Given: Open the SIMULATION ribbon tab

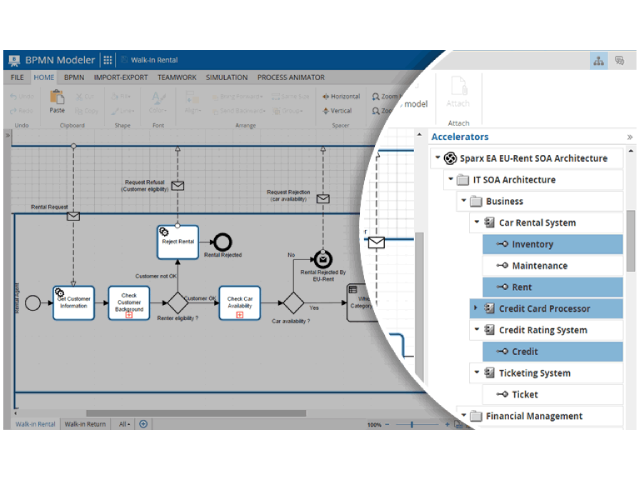Looking at the screenshot, I should pos(227,77).
